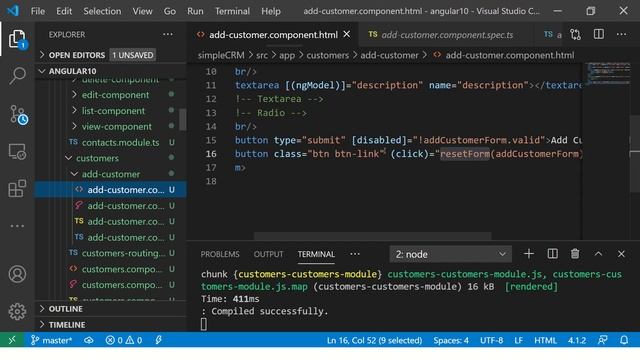Viewport: 640px width, 360px height.
Task: Open the File menu
Action: pos(38,11)
